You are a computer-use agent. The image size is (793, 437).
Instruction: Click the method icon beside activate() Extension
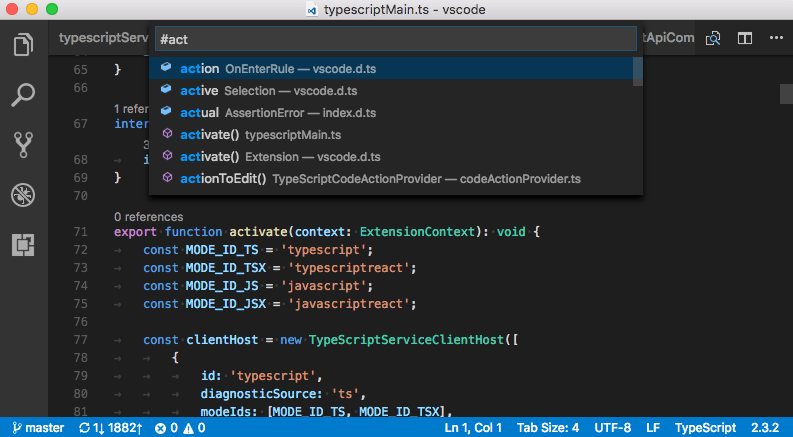coord(167,156)
